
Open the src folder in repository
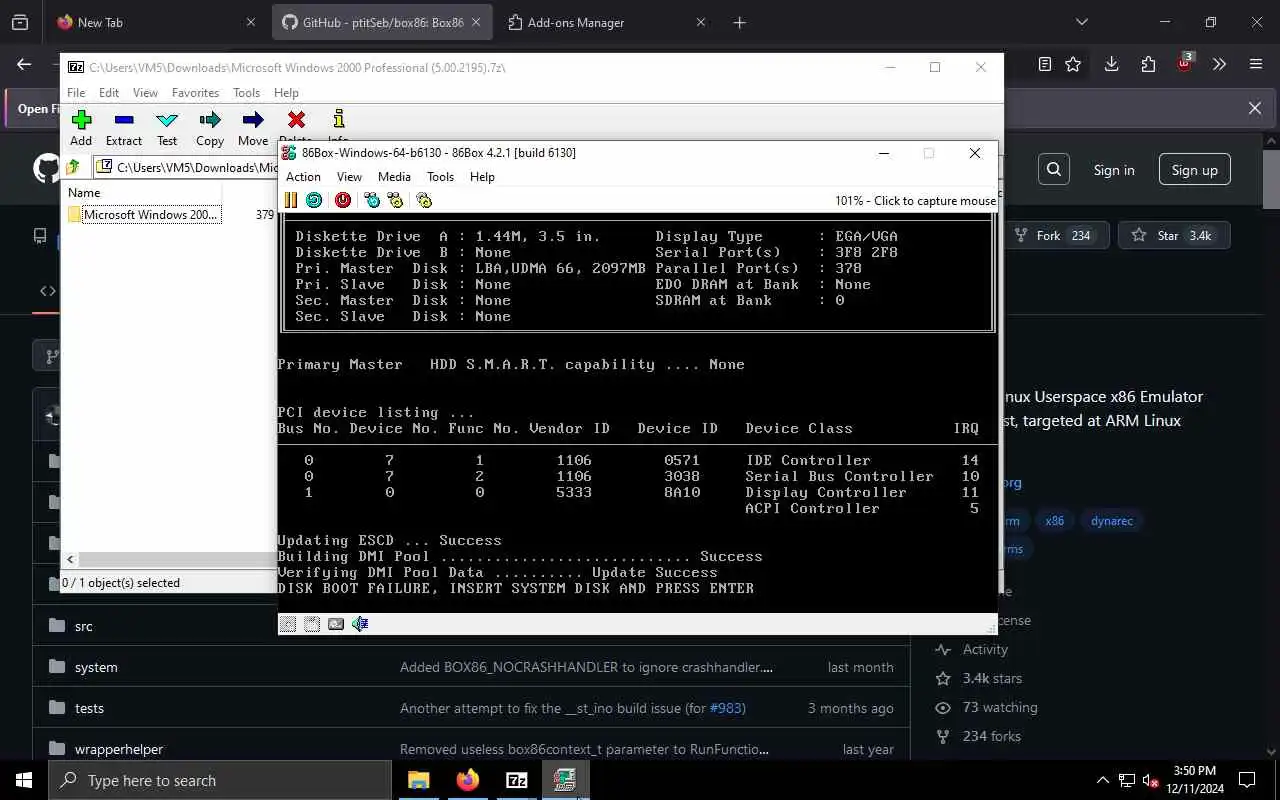point(84,626)
